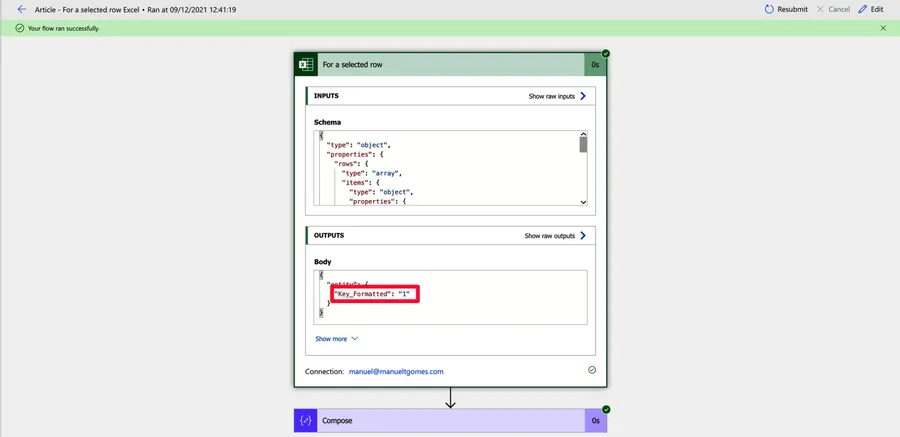The image size is (900, 437).
Task: Expand the Compose action card
Action: point(450,421)
